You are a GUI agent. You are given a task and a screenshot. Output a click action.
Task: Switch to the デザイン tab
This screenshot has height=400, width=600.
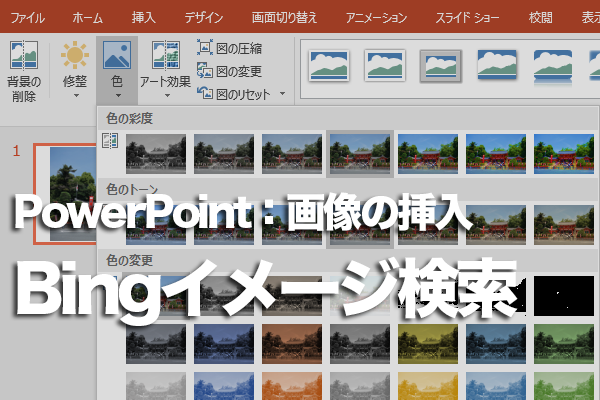click(x=204, y=18)
